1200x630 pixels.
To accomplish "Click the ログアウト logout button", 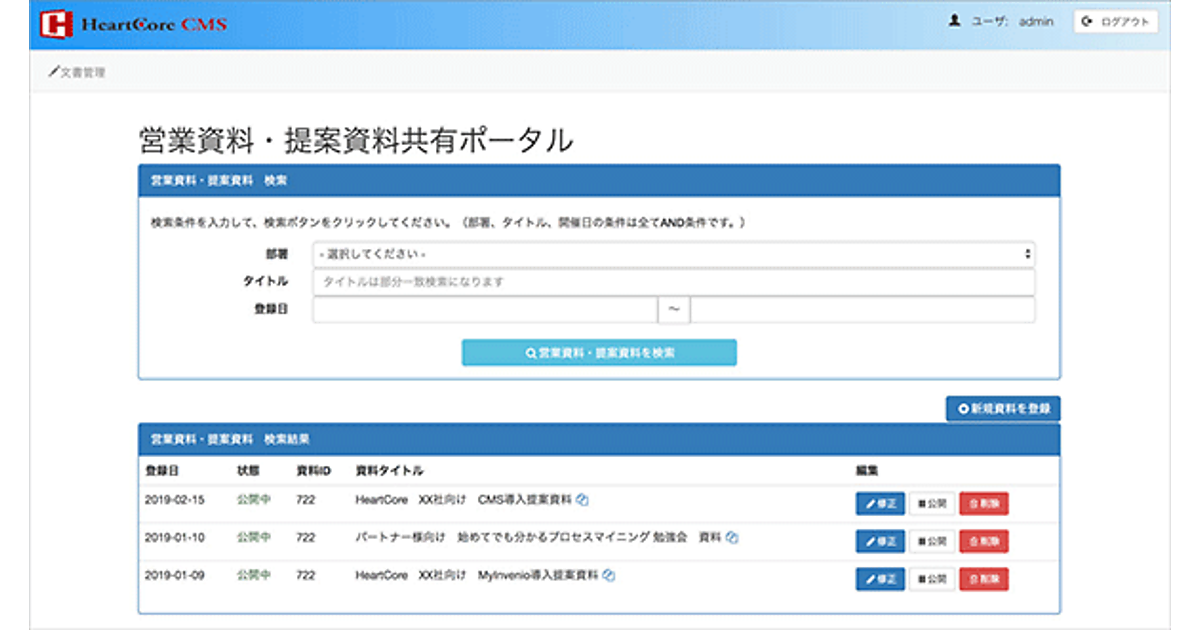I will tap(1115, 21).
